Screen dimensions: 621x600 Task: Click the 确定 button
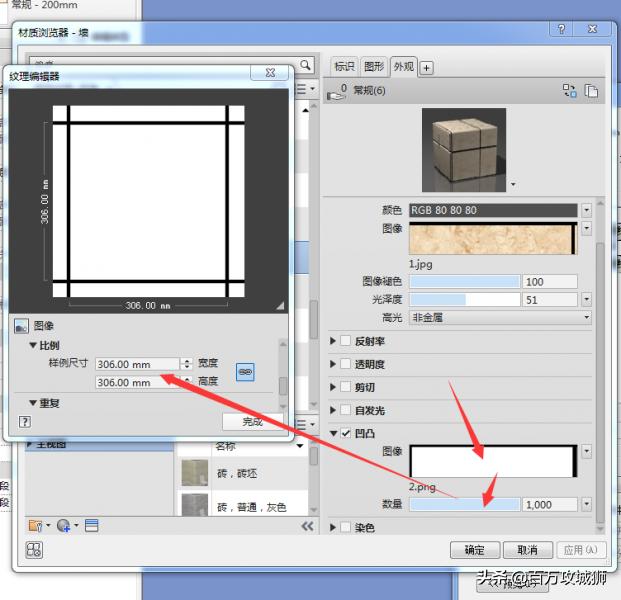475,550
